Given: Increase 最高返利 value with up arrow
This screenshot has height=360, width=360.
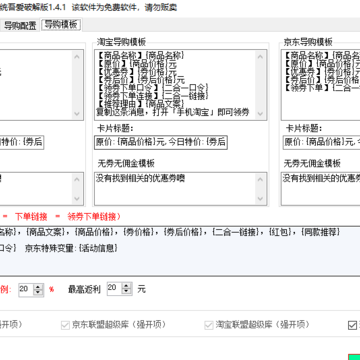Looking at the screenshot, I should 127,286.
